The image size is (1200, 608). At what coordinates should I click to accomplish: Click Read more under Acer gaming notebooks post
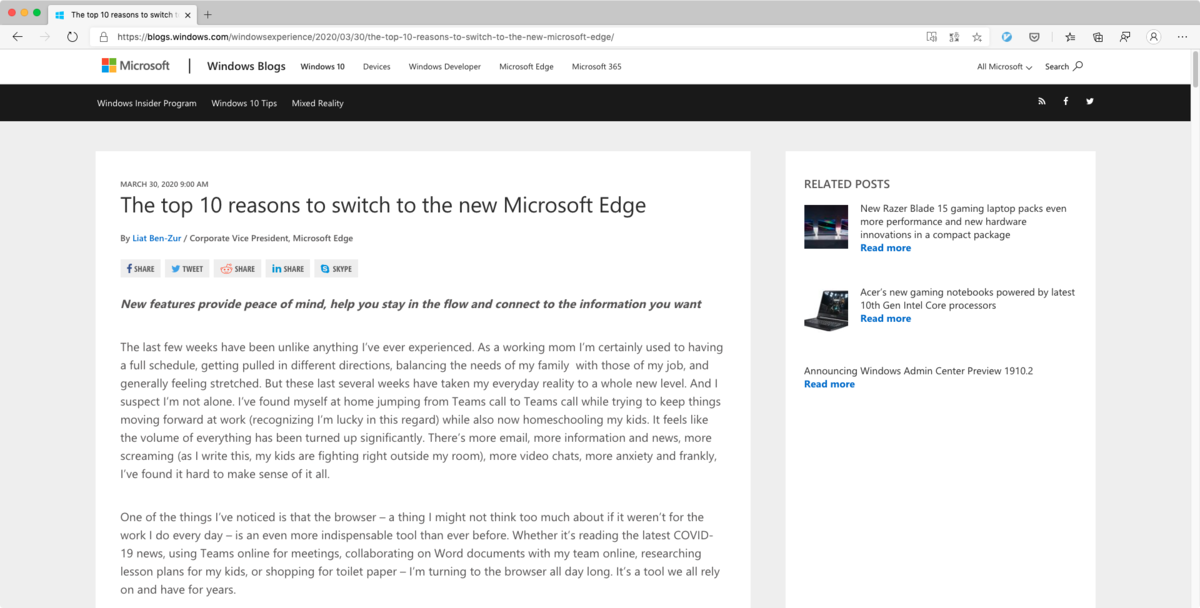click(886, 319)
